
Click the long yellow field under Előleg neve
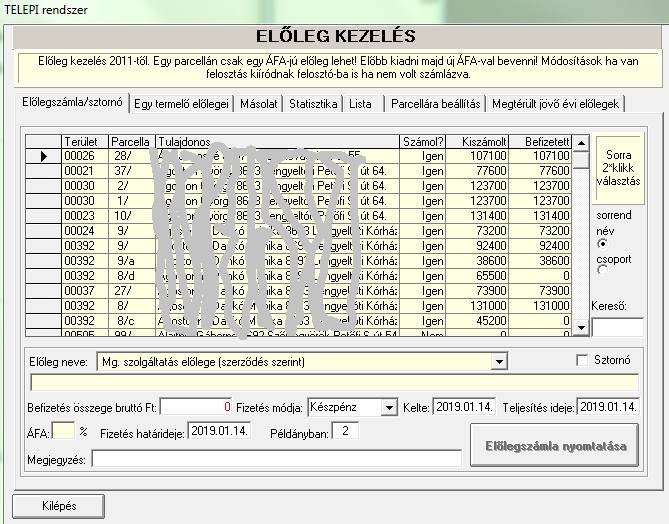point(334,382)
